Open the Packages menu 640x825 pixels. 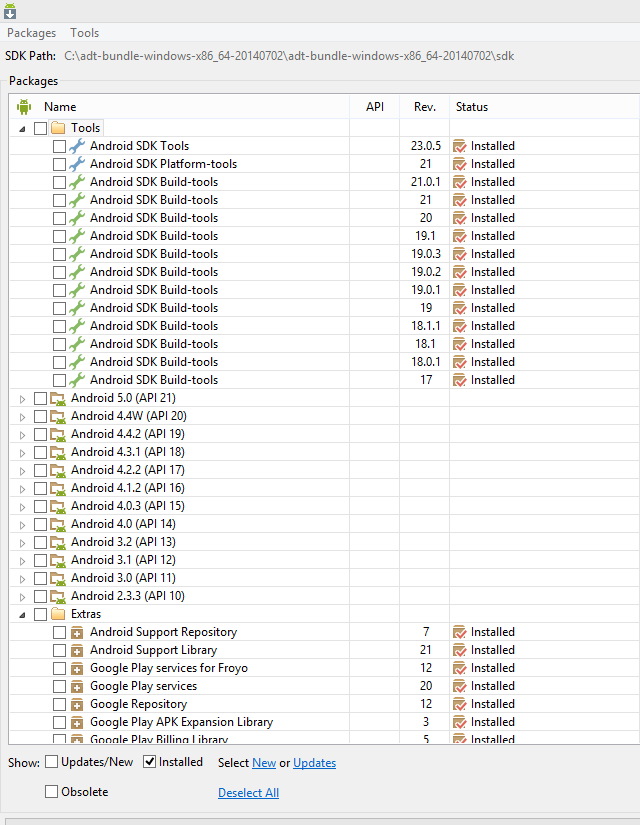click(x=32, y=33)
